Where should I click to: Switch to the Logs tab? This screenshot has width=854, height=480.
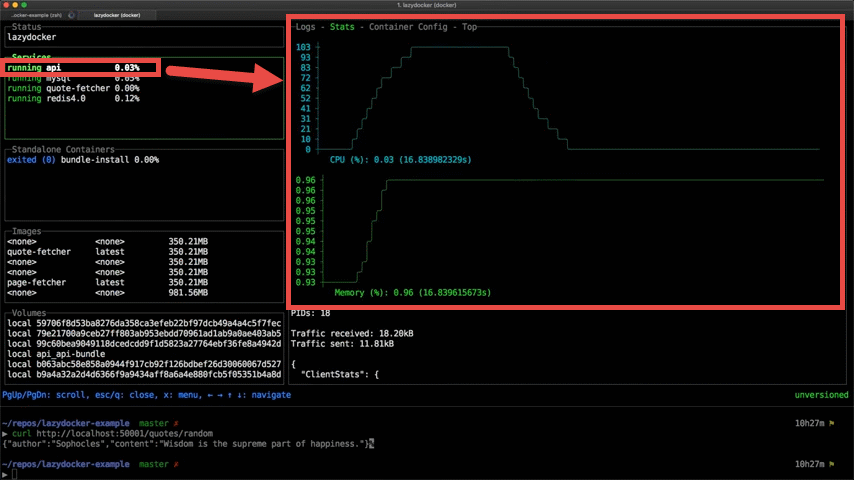(307, 26)
